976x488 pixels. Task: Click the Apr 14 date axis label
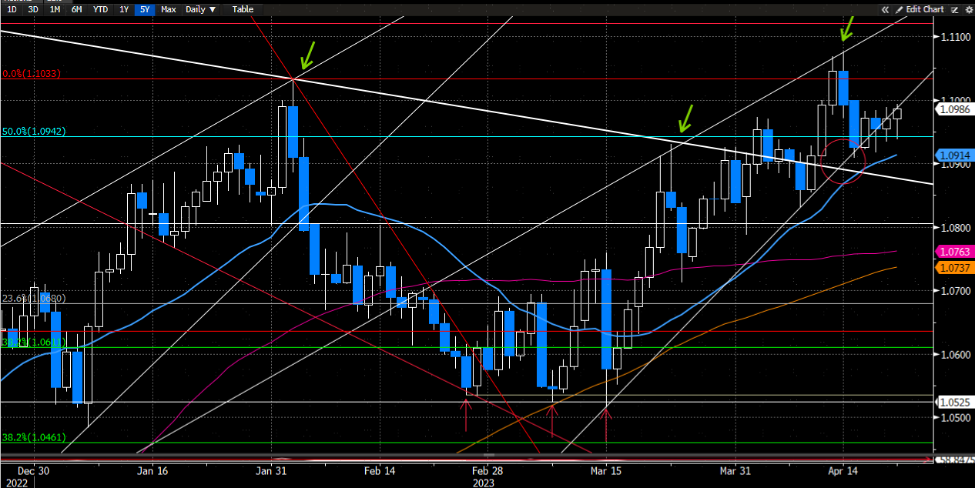[x=841, y=470]
